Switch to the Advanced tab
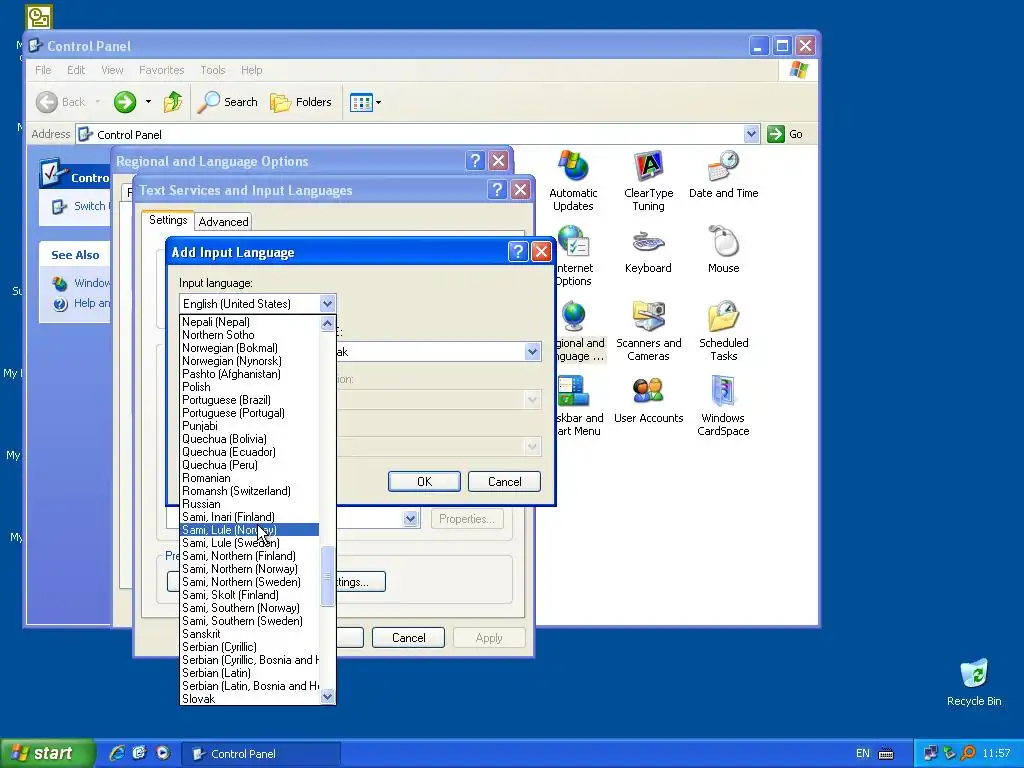Image resolution: width=1024 pixels, height=768 pixels. point(223,221)
